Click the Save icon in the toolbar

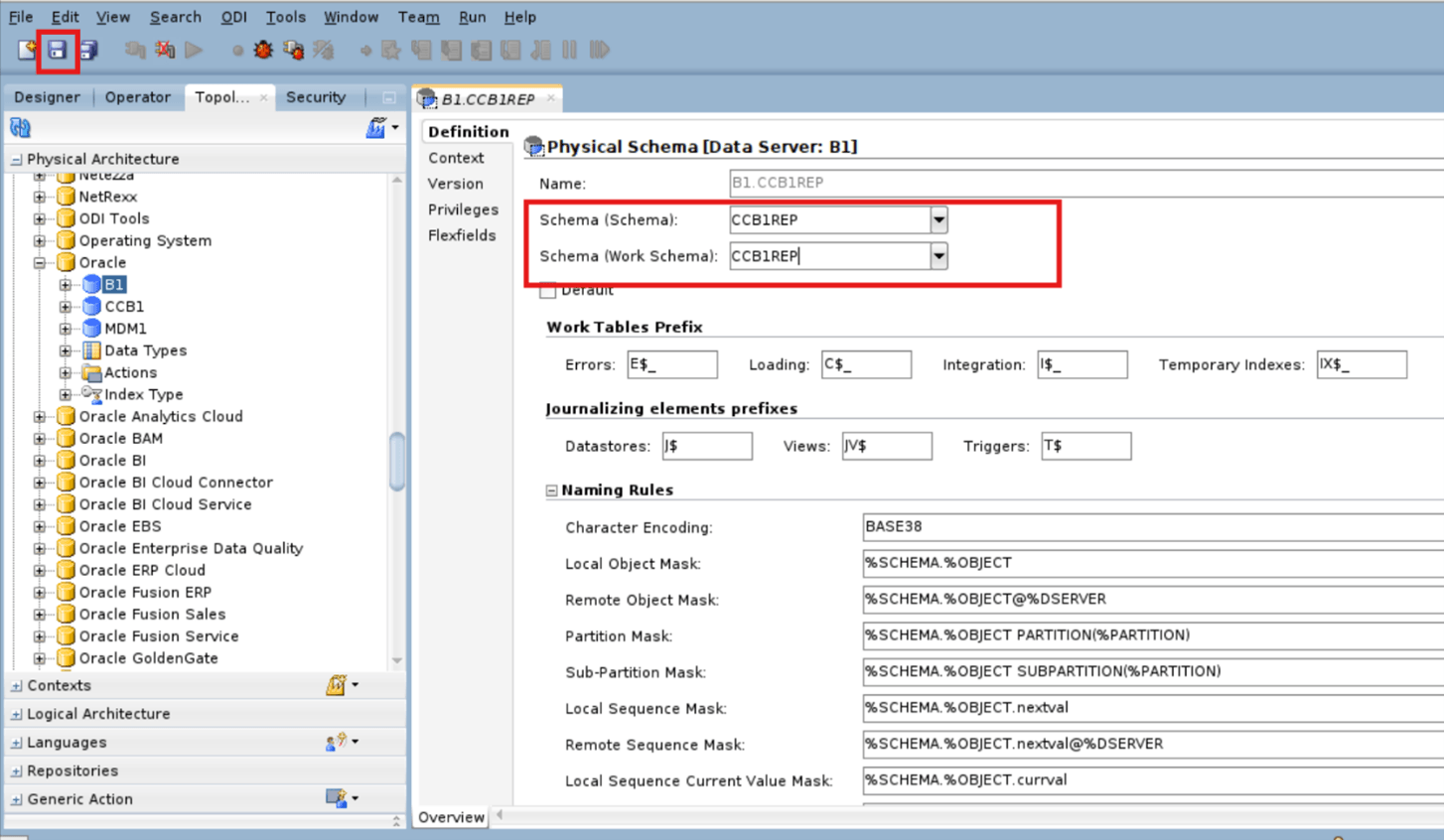click(58, 49)
